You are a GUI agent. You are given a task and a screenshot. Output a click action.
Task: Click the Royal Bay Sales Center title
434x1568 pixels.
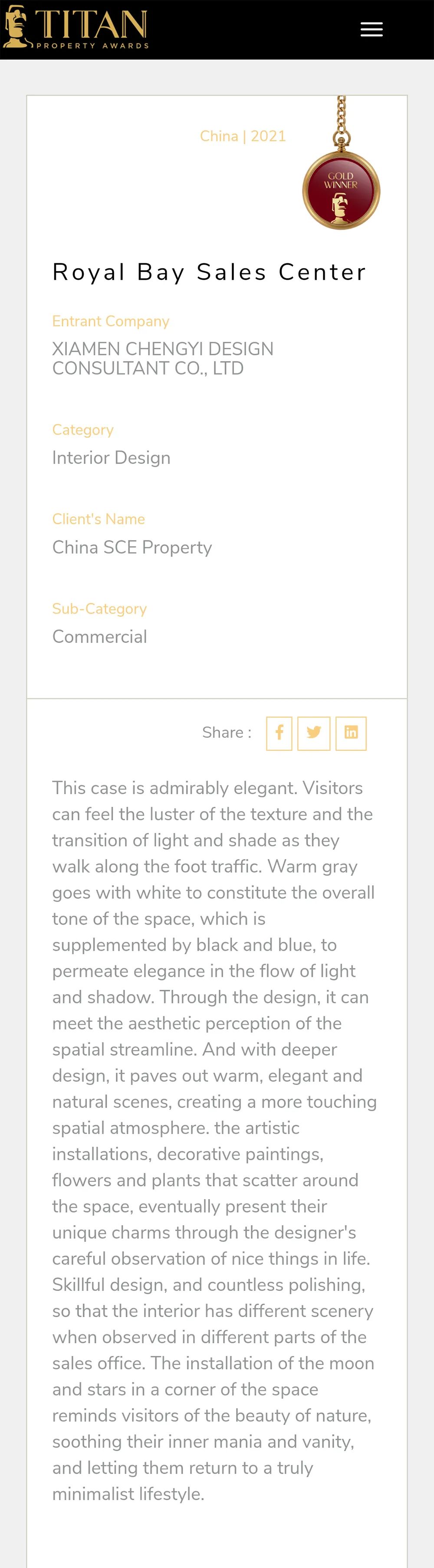[210, 272]
